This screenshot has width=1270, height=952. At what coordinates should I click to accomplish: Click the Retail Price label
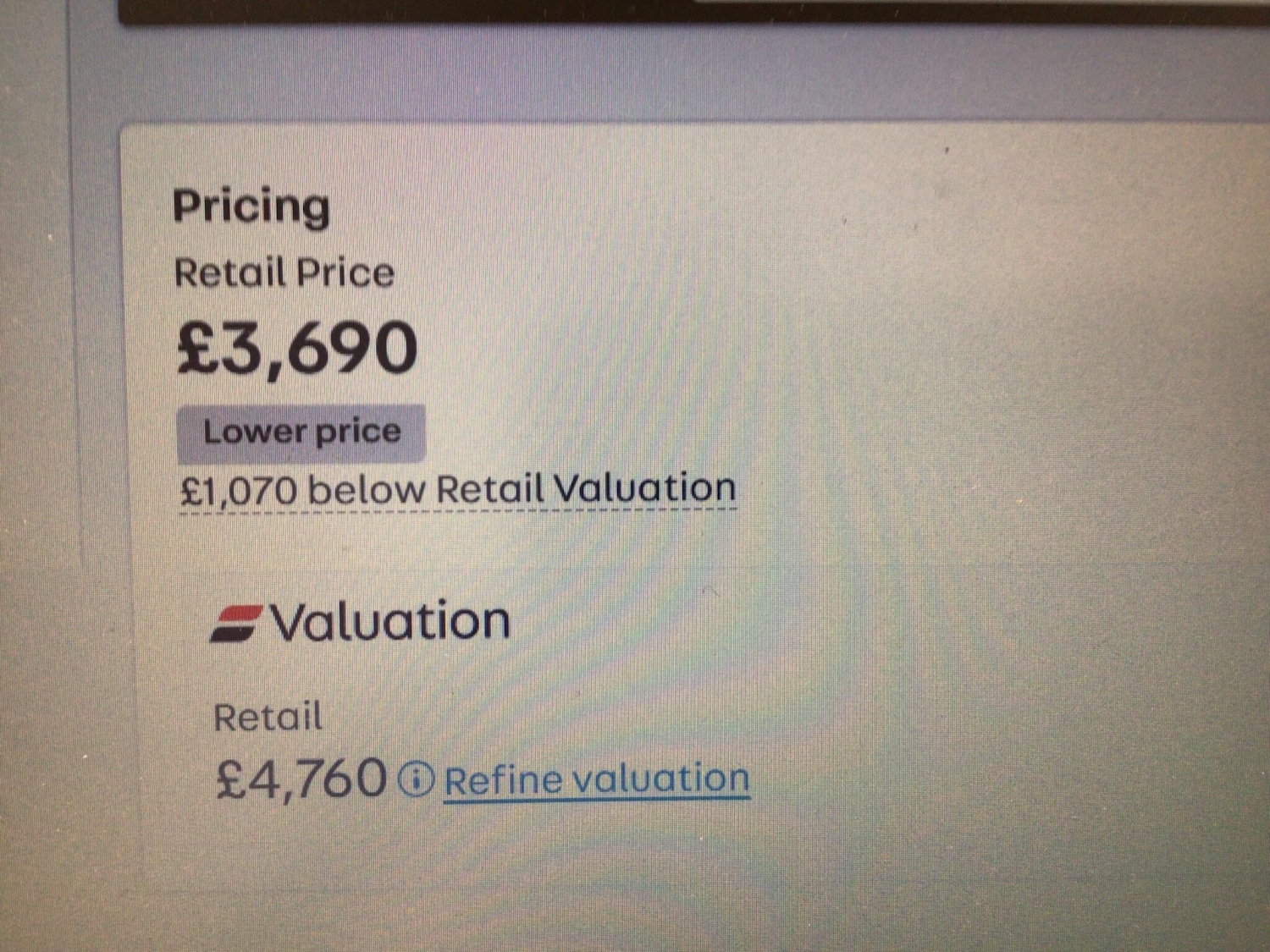tap(284, 273)
